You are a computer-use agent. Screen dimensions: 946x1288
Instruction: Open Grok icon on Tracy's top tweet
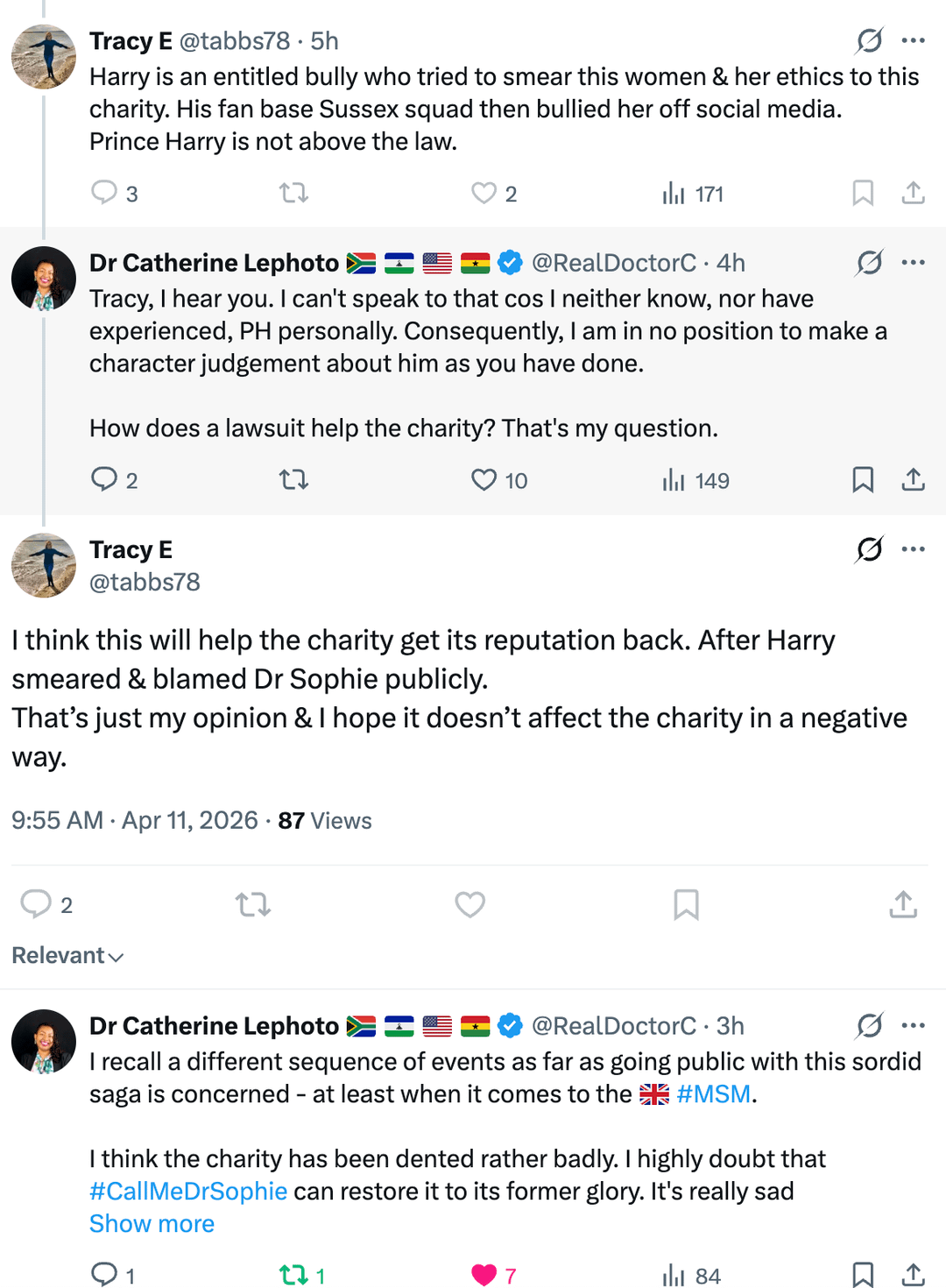click(x=869, y=40)
